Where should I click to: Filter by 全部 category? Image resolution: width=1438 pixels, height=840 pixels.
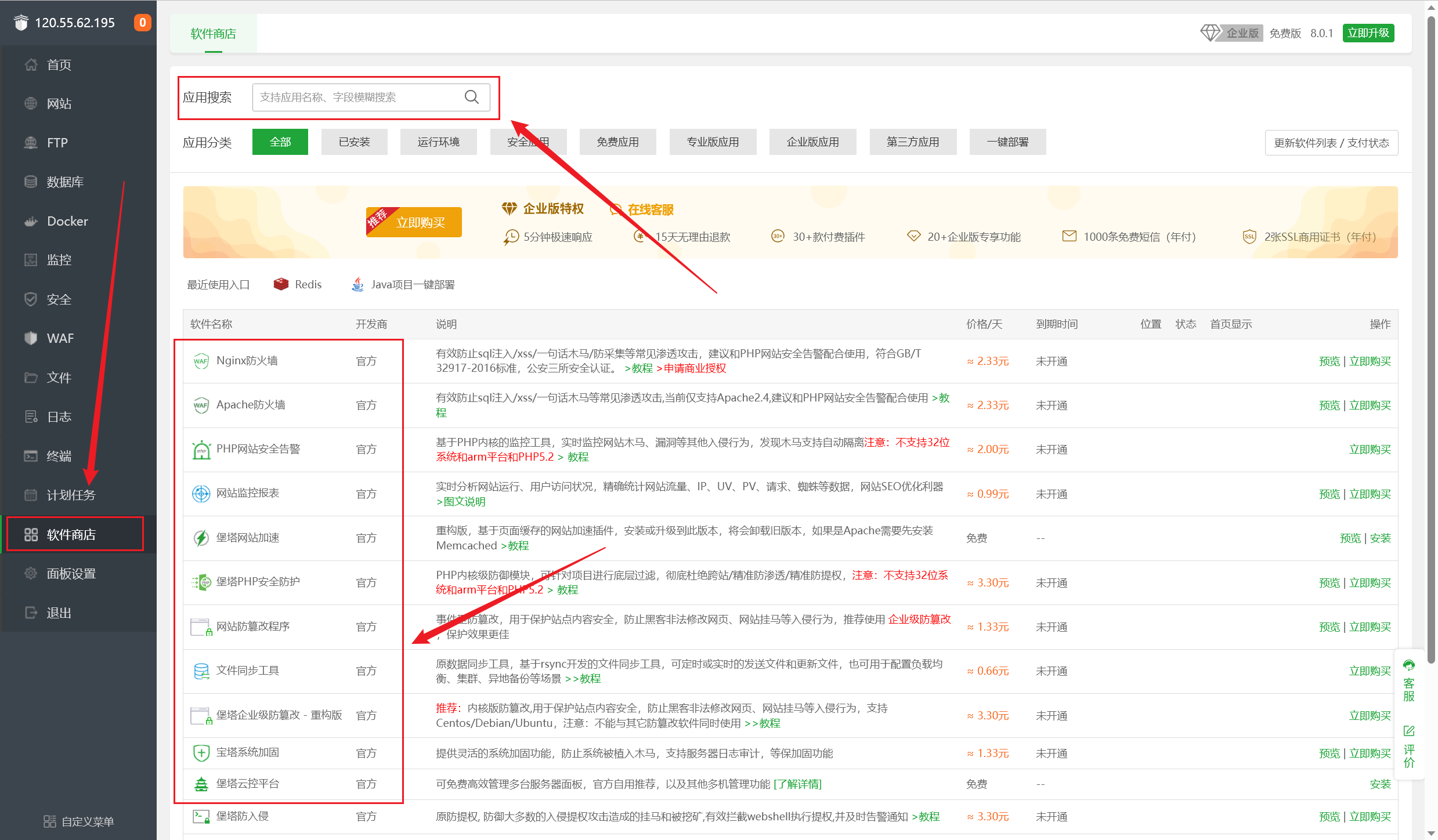(280, 142)
